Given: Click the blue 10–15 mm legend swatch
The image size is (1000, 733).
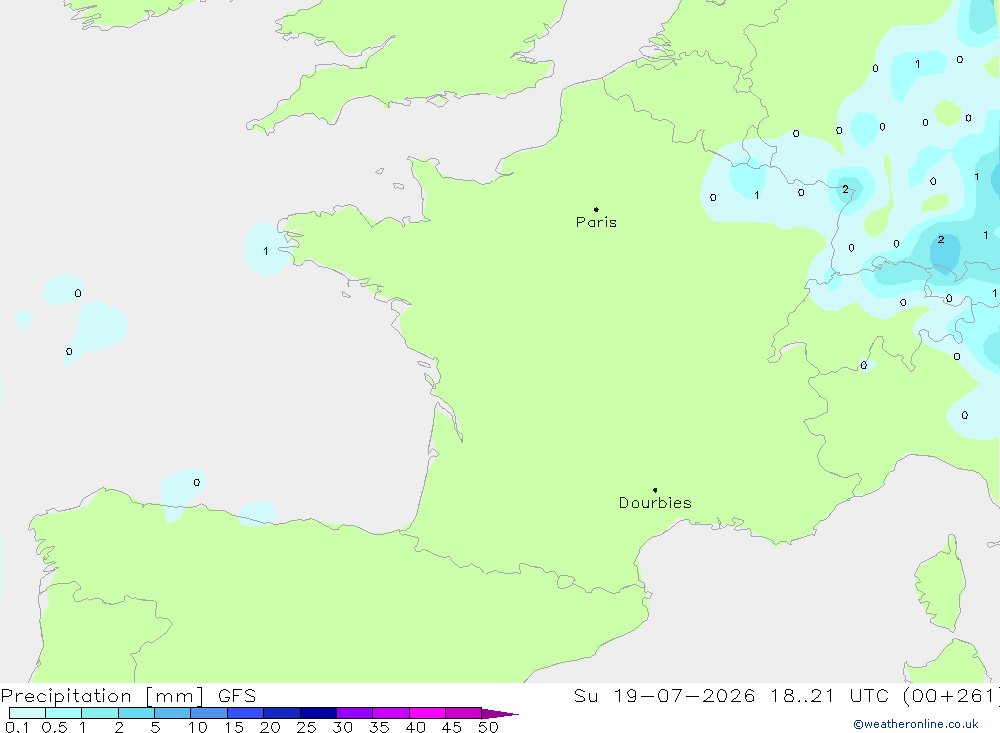Looking at the screenshot, I should 209,713.
